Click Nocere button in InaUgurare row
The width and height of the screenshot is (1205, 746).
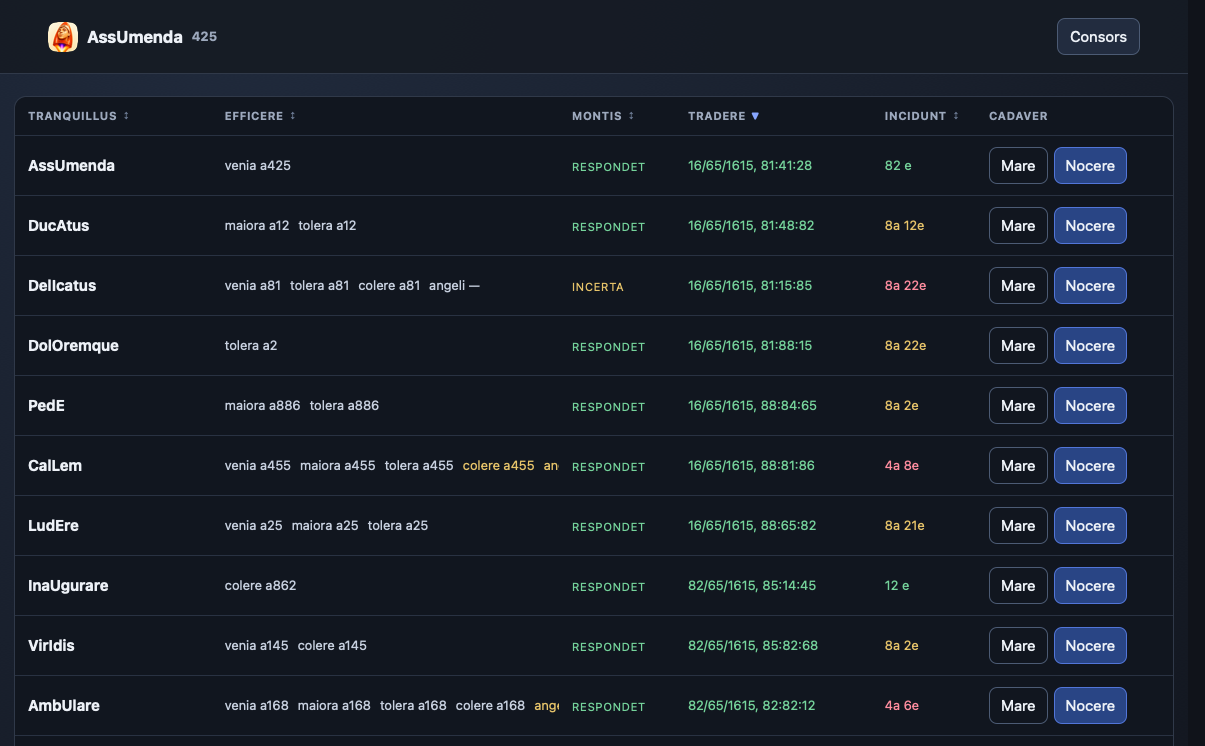(x=1090, y=586)
